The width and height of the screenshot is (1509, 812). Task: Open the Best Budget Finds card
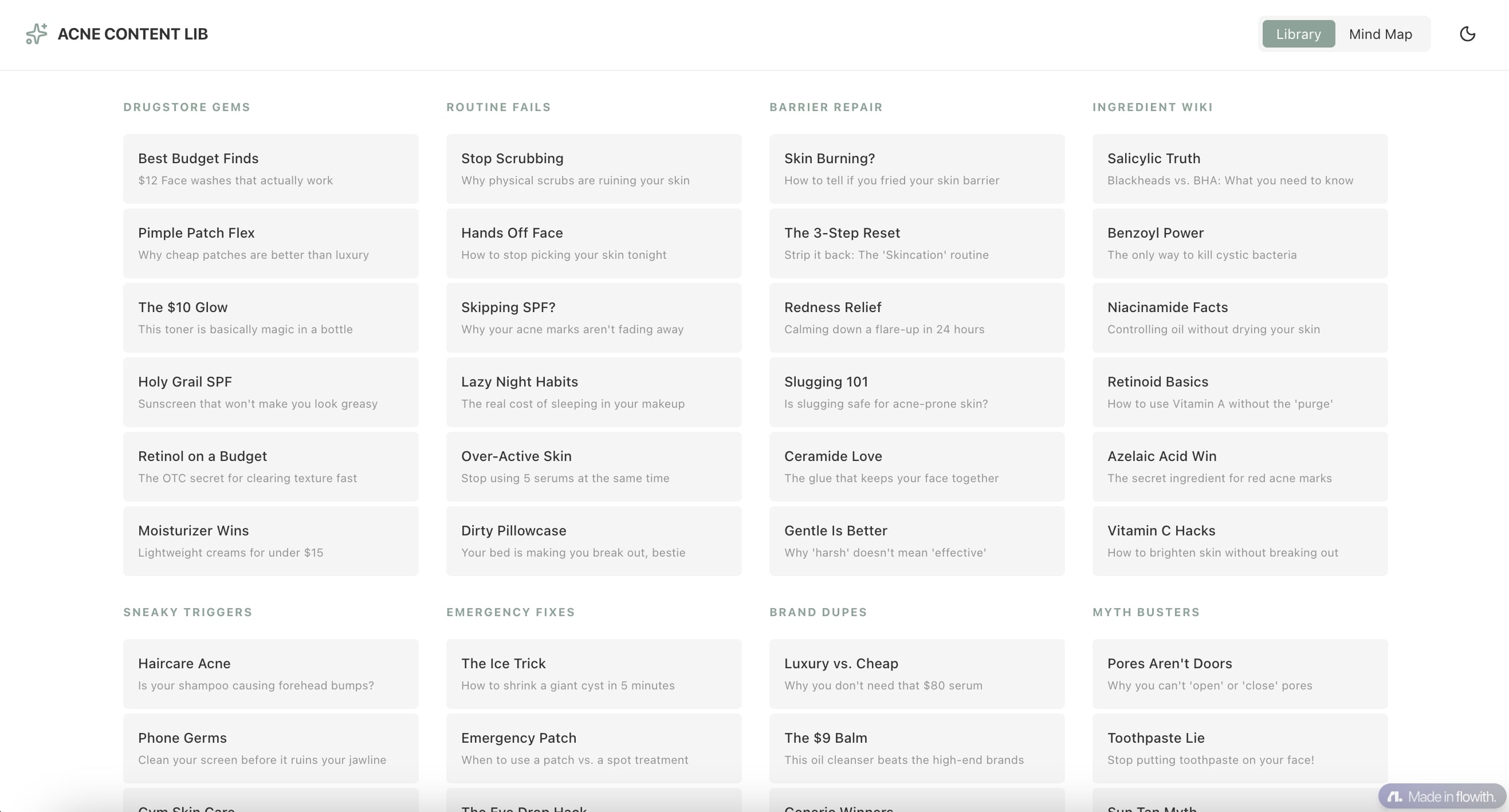270,168
